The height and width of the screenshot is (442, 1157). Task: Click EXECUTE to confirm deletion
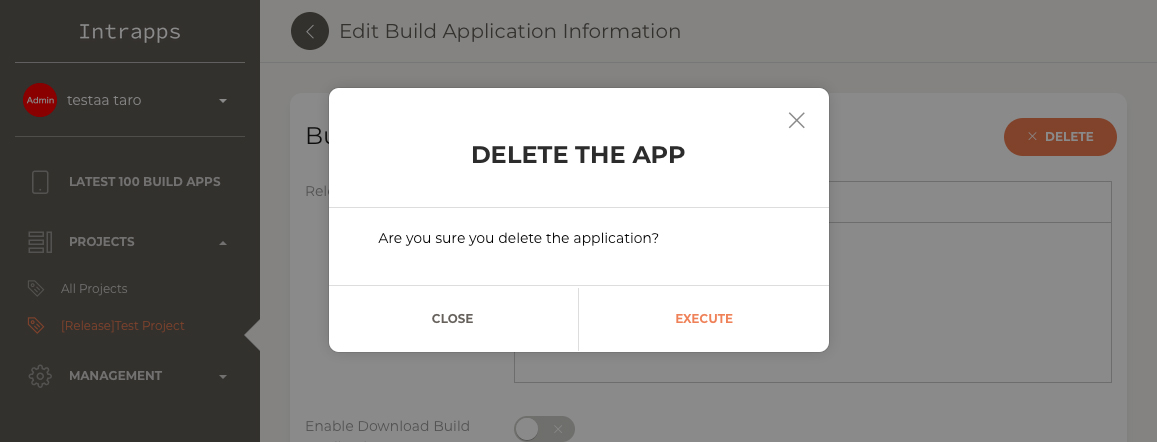coord(704,319)
